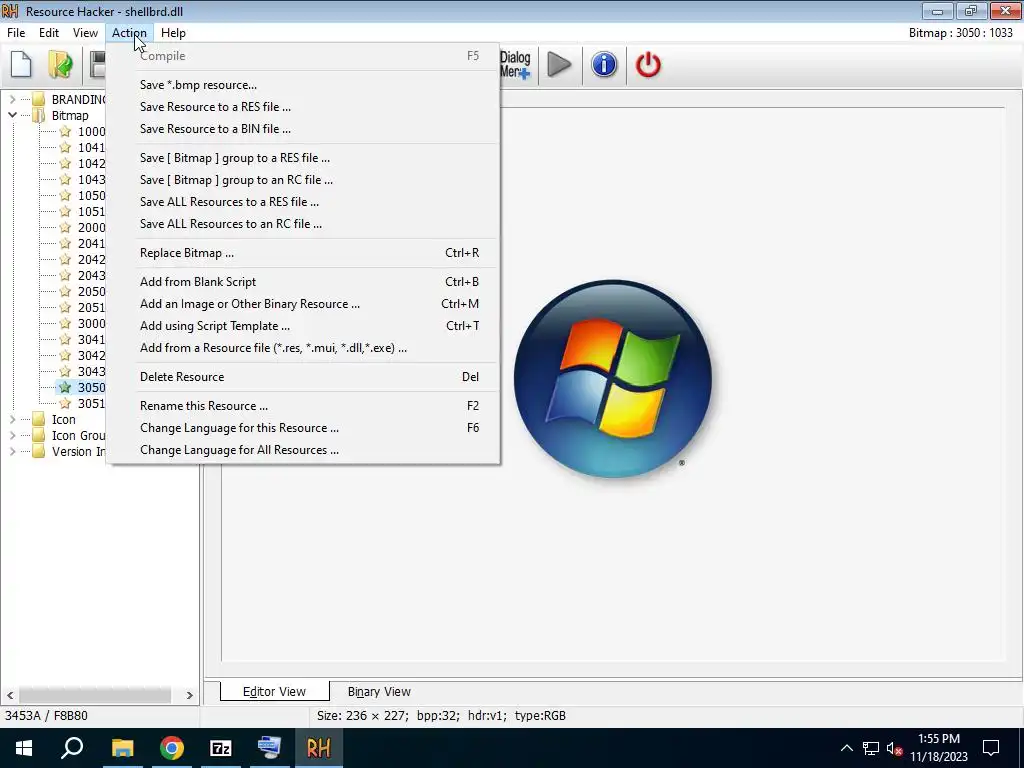1024x768 pixels.
Task: Open the taskbar search magnifier
Action: coord(72,748)
